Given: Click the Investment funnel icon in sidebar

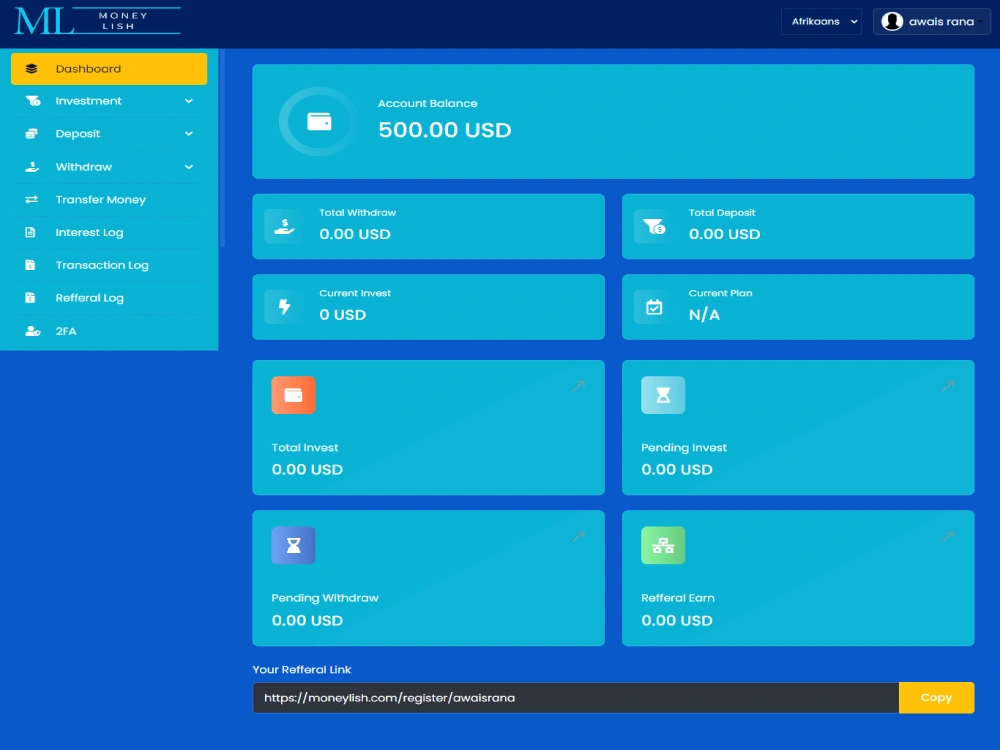Looking at the screenshot, I should pyautogui.click(x=33, y=101).
